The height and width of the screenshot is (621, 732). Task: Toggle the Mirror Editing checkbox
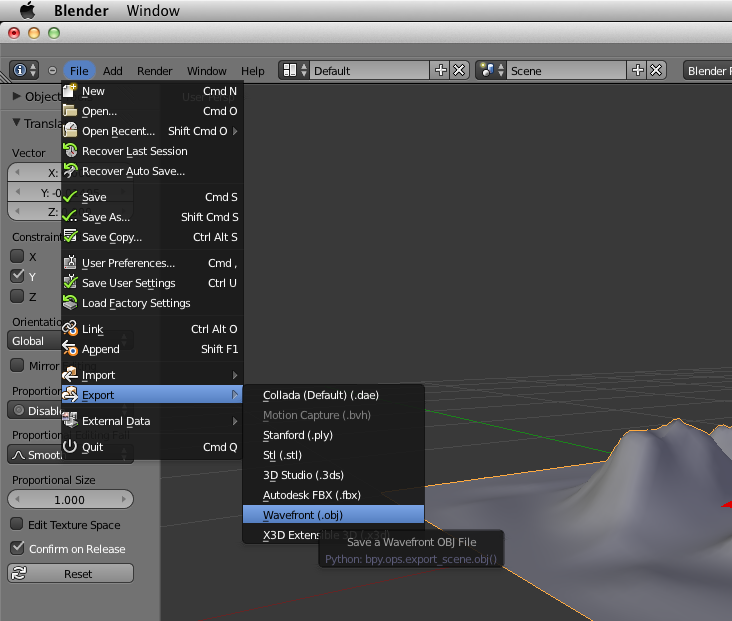(x=17, y=365)
